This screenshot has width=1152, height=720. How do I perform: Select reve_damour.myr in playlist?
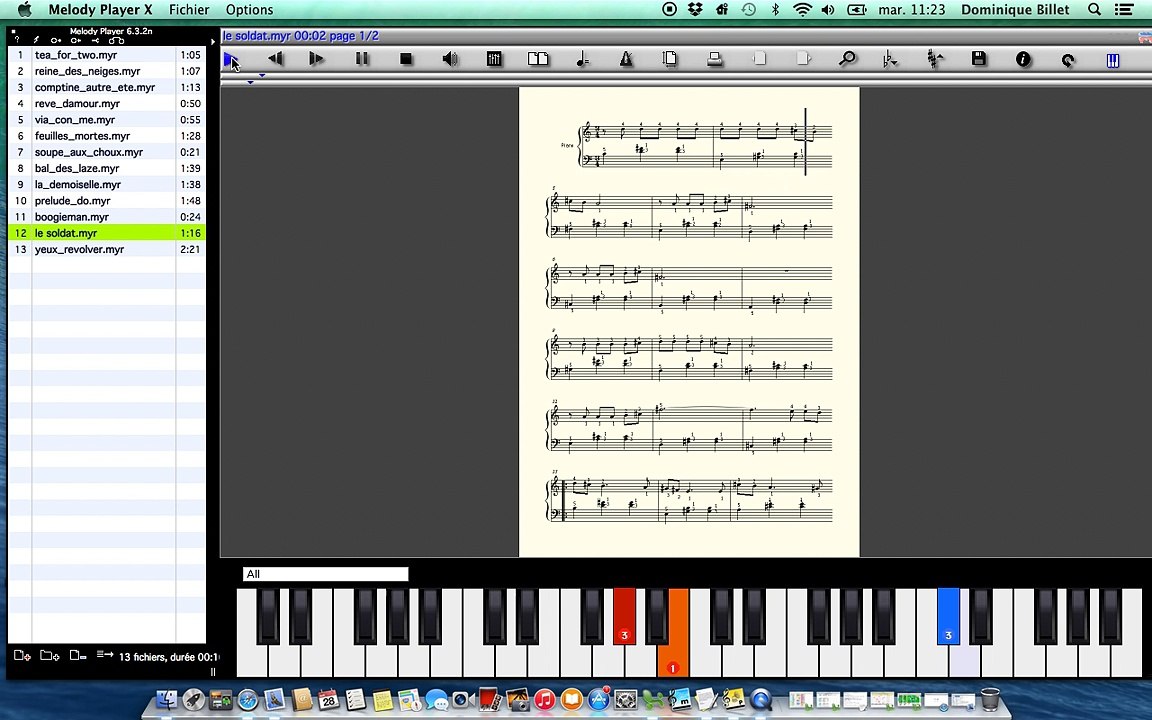(107, 104)
